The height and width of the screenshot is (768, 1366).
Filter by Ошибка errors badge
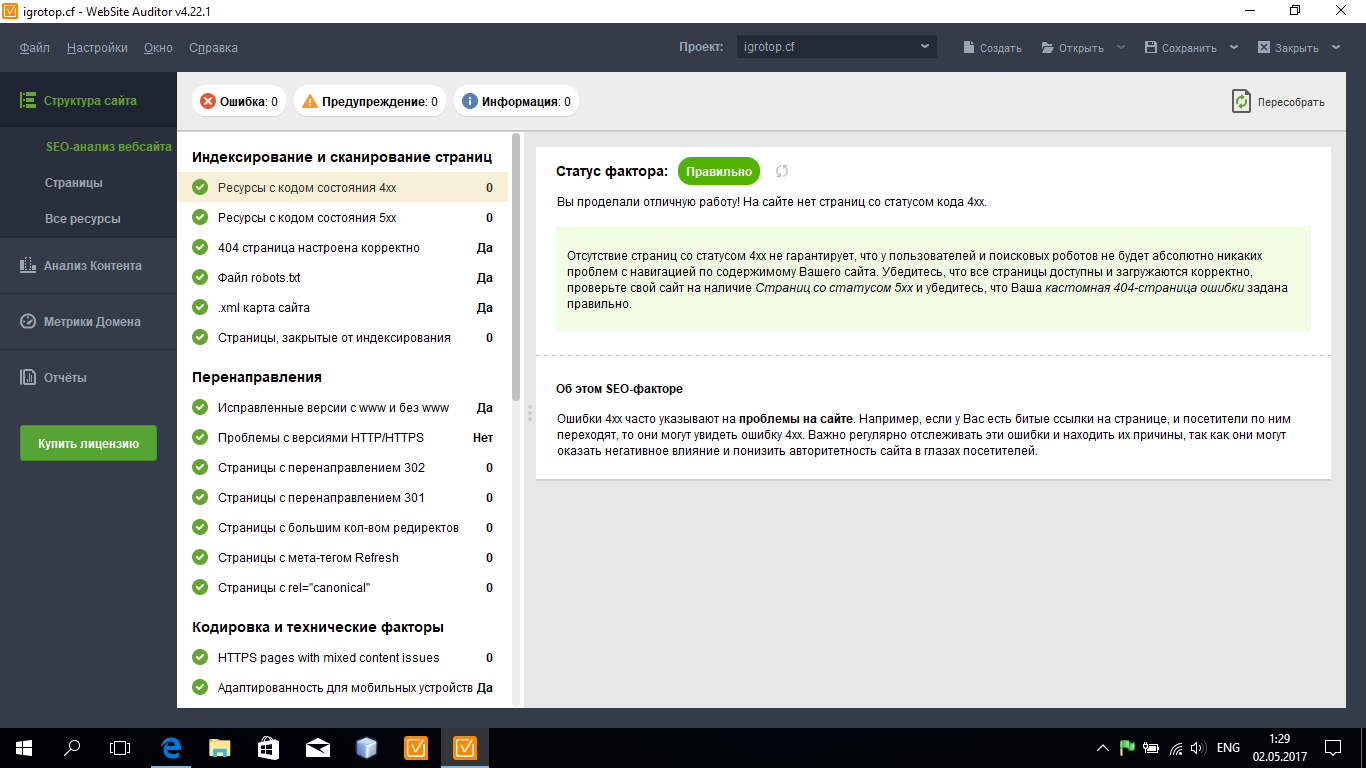pyautogui.click(x=239, y=101)
